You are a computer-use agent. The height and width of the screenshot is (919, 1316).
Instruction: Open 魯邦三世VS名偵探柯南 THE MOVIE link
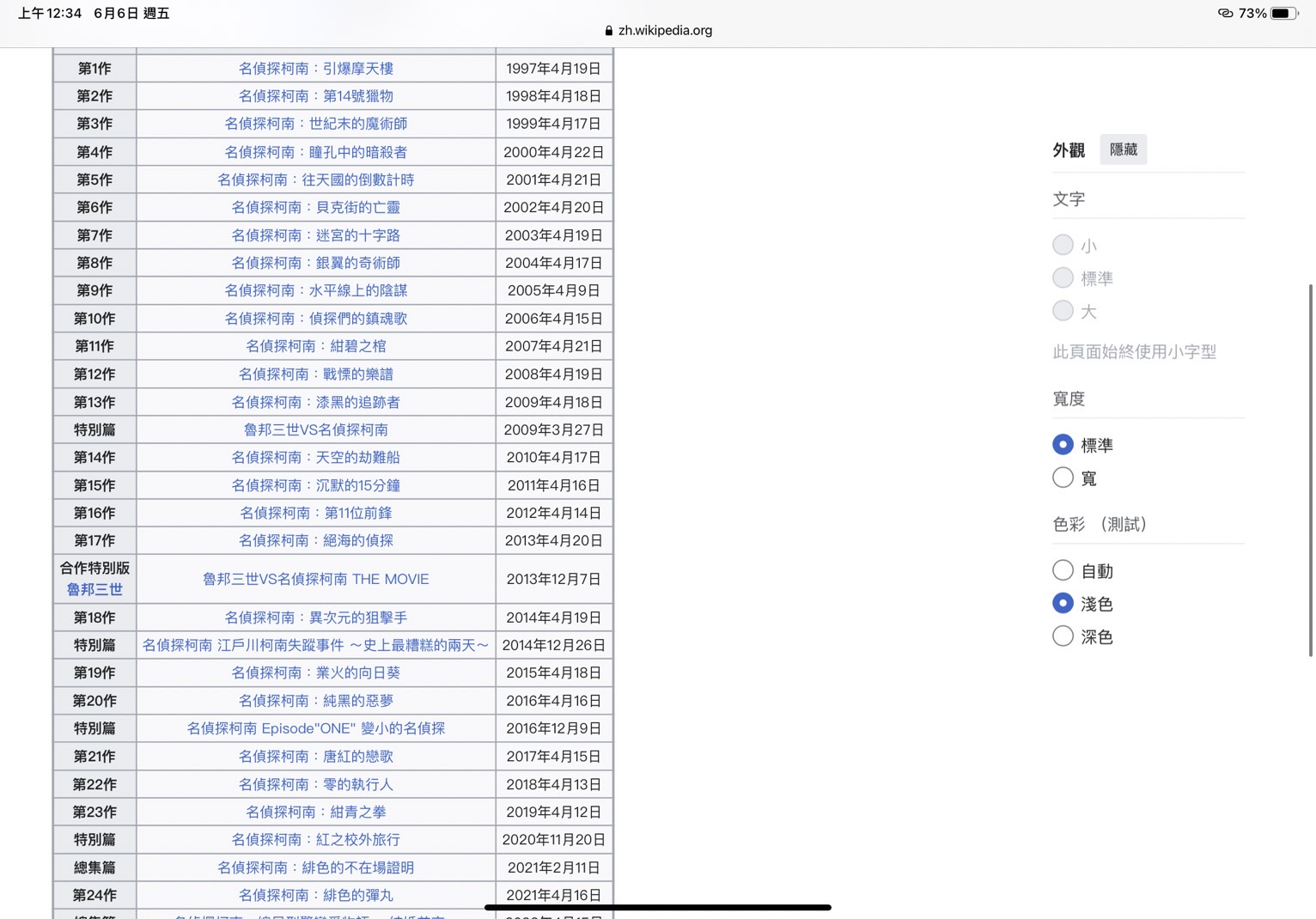(x=316, y=579)
